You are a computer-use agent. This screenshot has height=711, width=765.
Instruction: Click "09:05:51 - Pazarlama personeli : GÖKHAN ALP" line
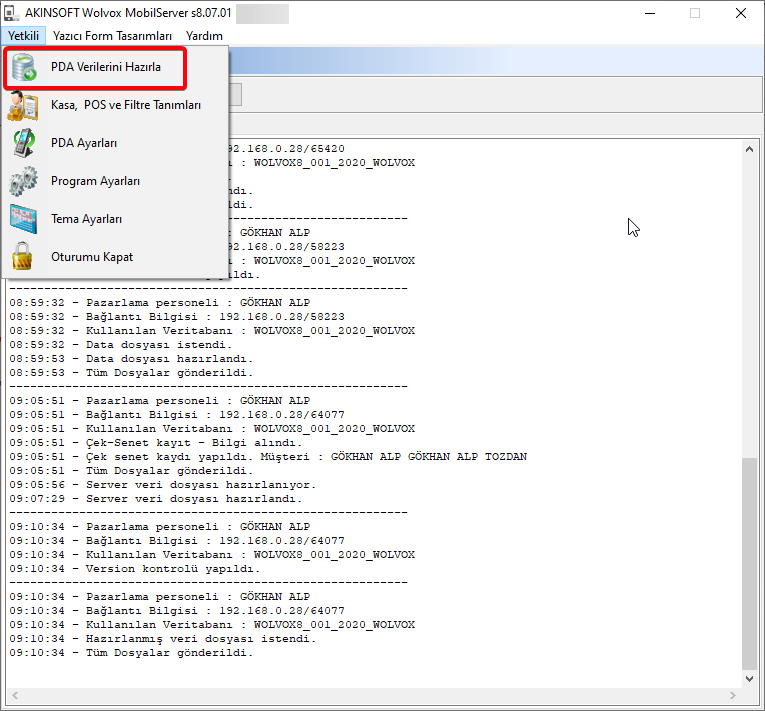pyautogui.click(x=160, y=401)
